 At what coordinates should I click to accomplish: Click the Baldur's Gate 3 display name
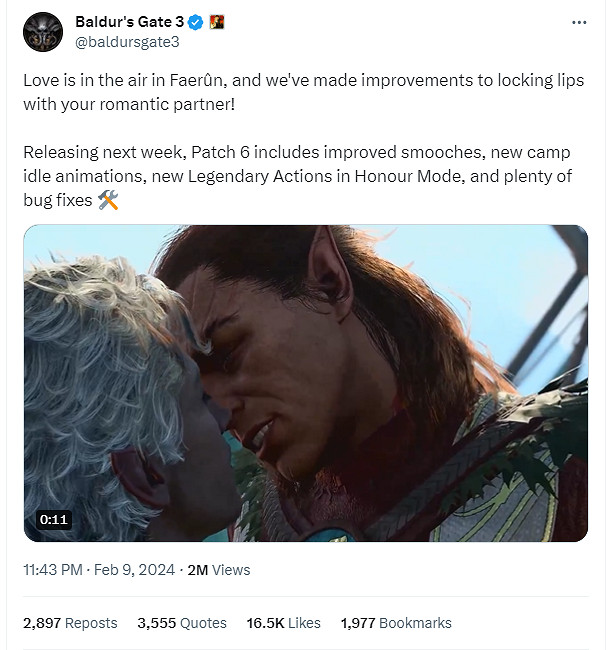coord(129,22)
